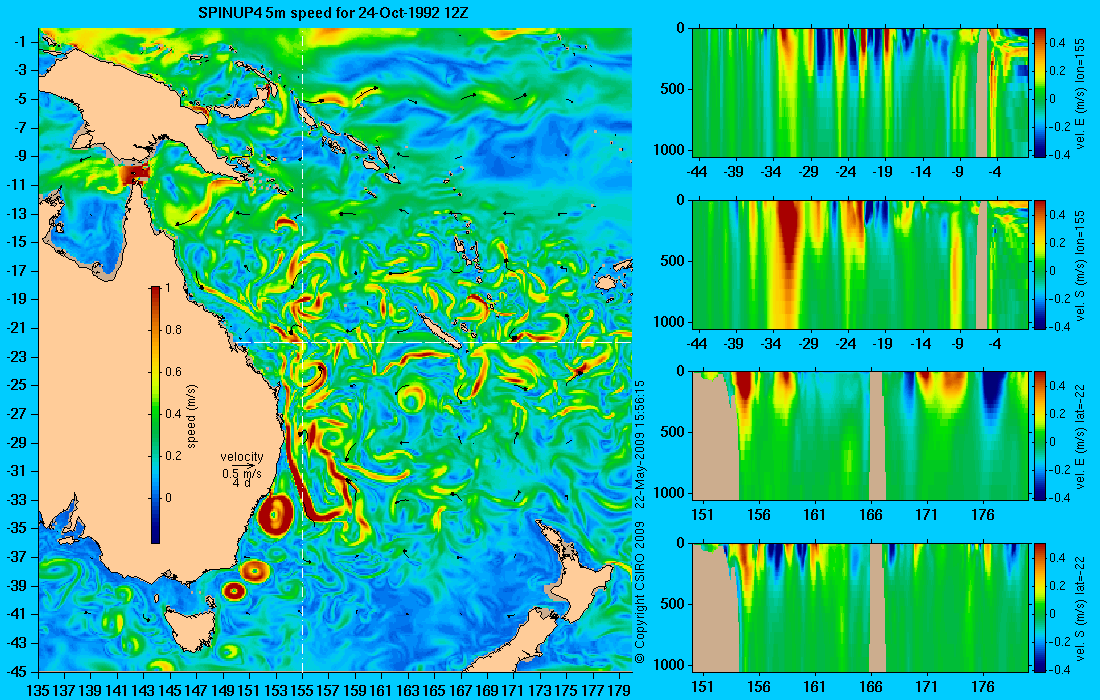Image resolution: width=1100 pixels, height=700 pixels.
Task: Click the 'velocity' legend label with arrow
Action: click(241, 457)
